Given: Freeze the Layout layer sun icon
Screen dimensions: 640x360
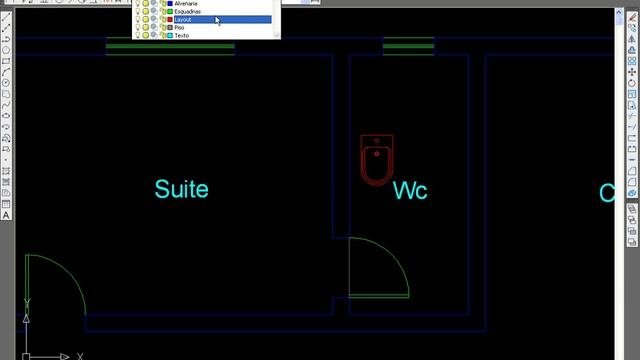Looking at the screenshot, I should point(145,19).
